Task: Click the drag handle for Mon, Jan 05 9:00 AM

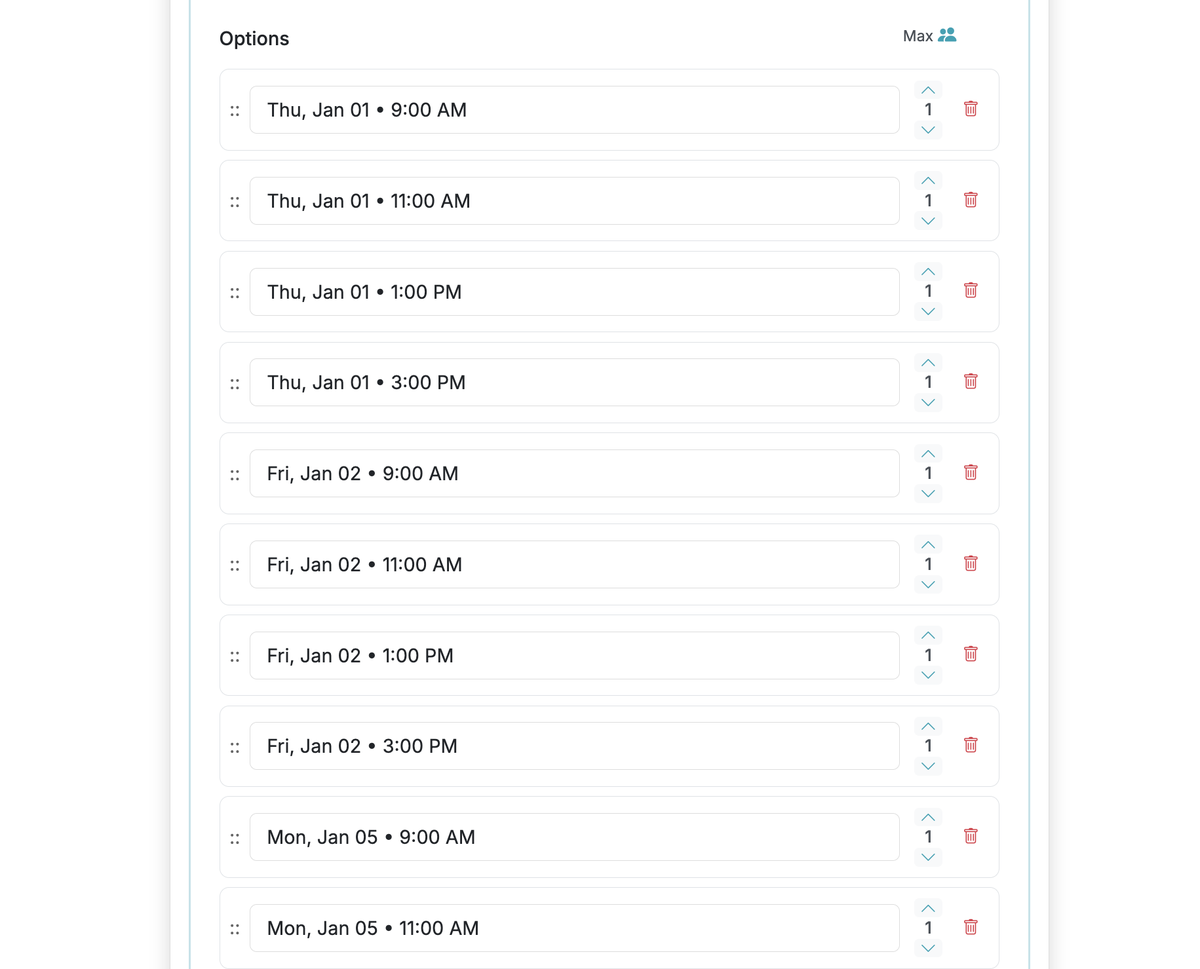Action: [x=235, y=837]
